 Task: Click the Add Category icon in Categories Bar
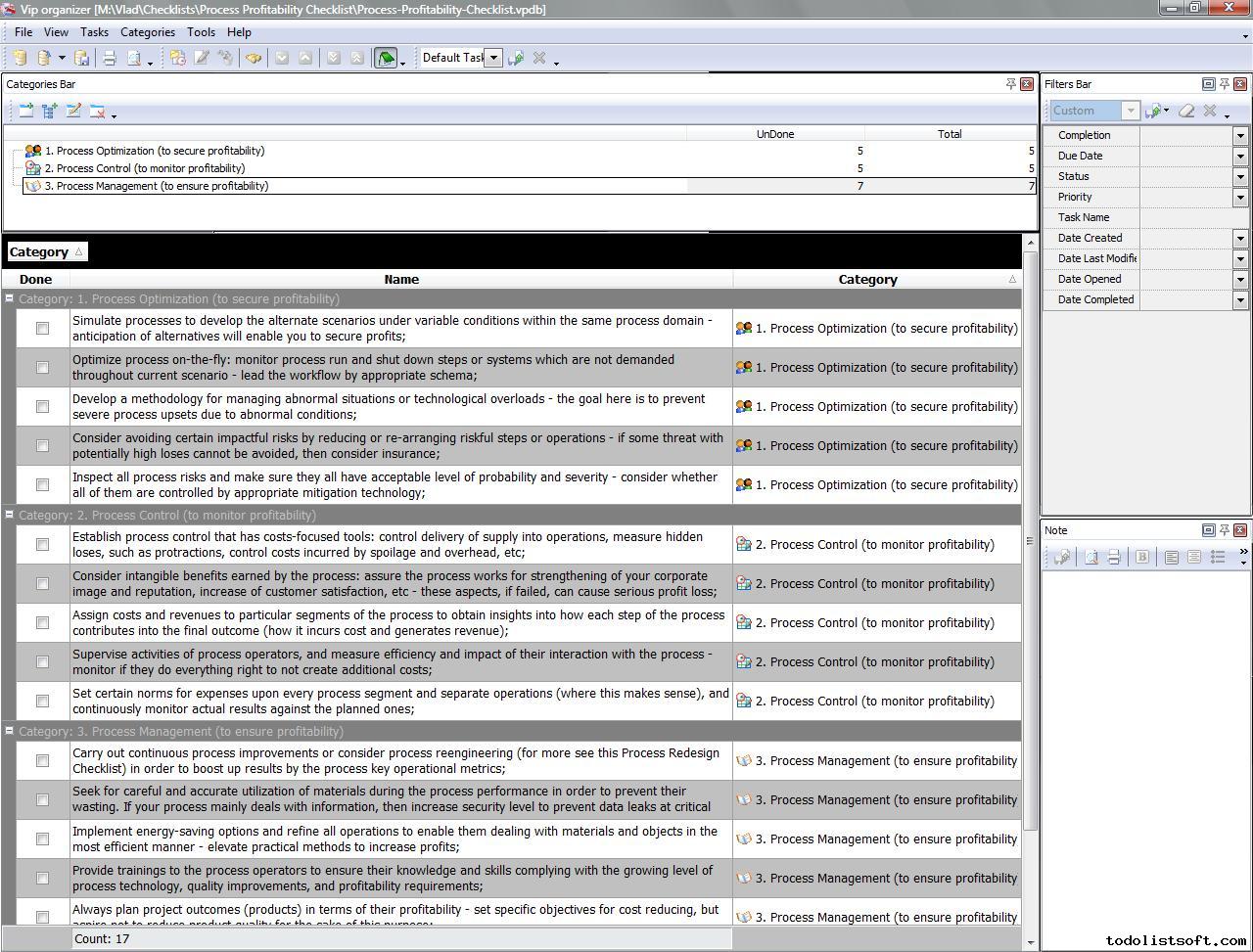[x=25, y=112]
